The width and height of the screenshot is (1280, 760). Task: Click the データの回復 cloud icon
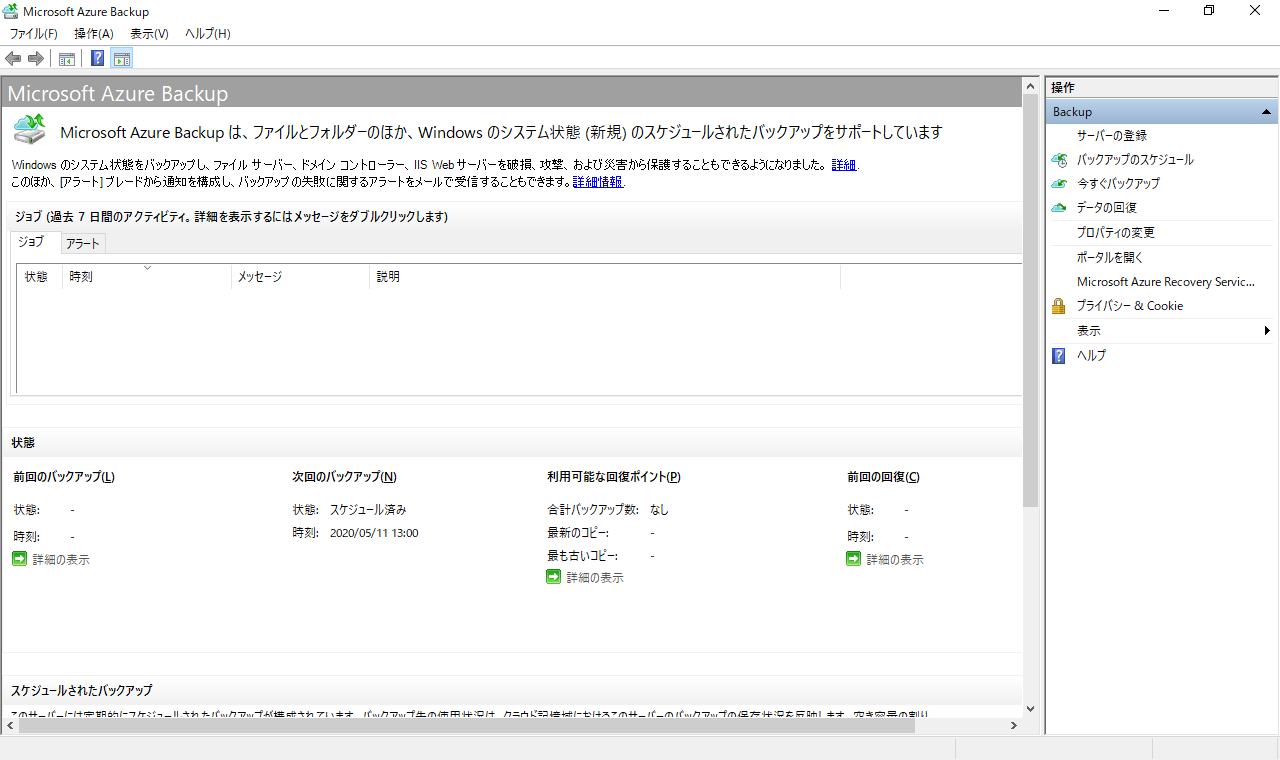(x=1059, y=208)
